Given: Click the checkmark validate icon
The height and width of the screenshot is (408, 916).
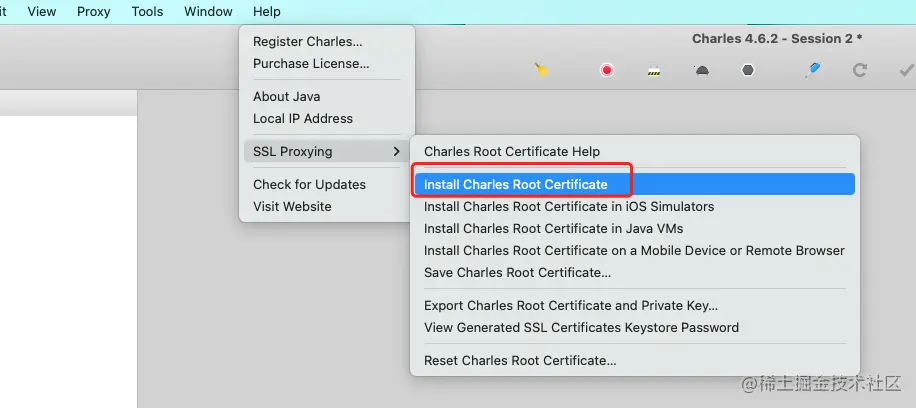Looking at the screenshot, I should [905, 70].
